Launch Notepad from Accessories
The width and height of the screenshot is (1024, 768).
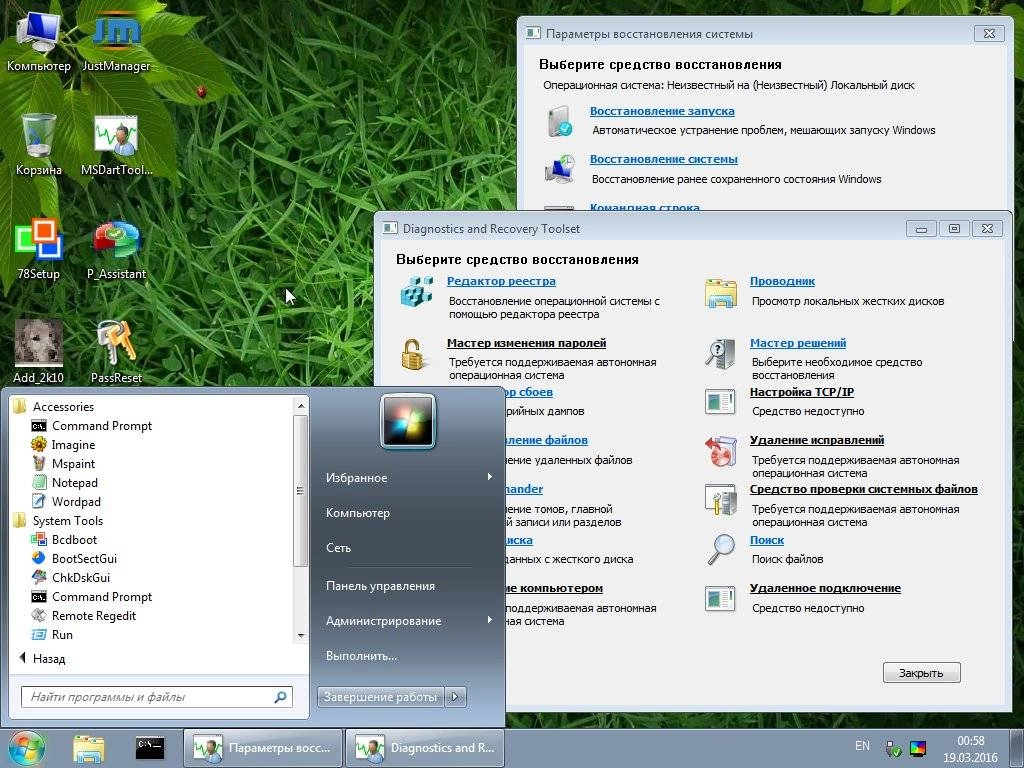74,483
